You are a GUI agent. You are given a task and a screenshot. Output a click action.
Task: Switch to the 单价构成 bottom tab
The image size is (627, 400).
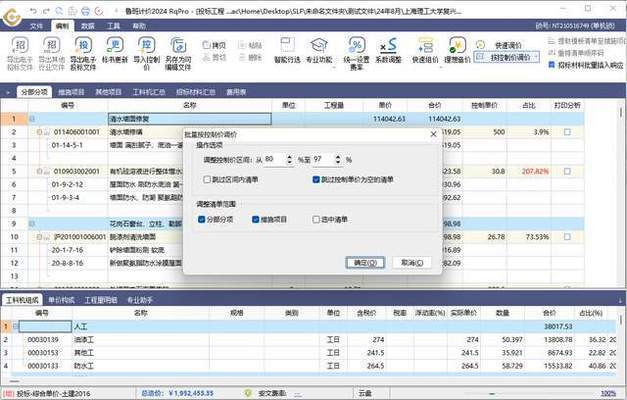point(61,300)
